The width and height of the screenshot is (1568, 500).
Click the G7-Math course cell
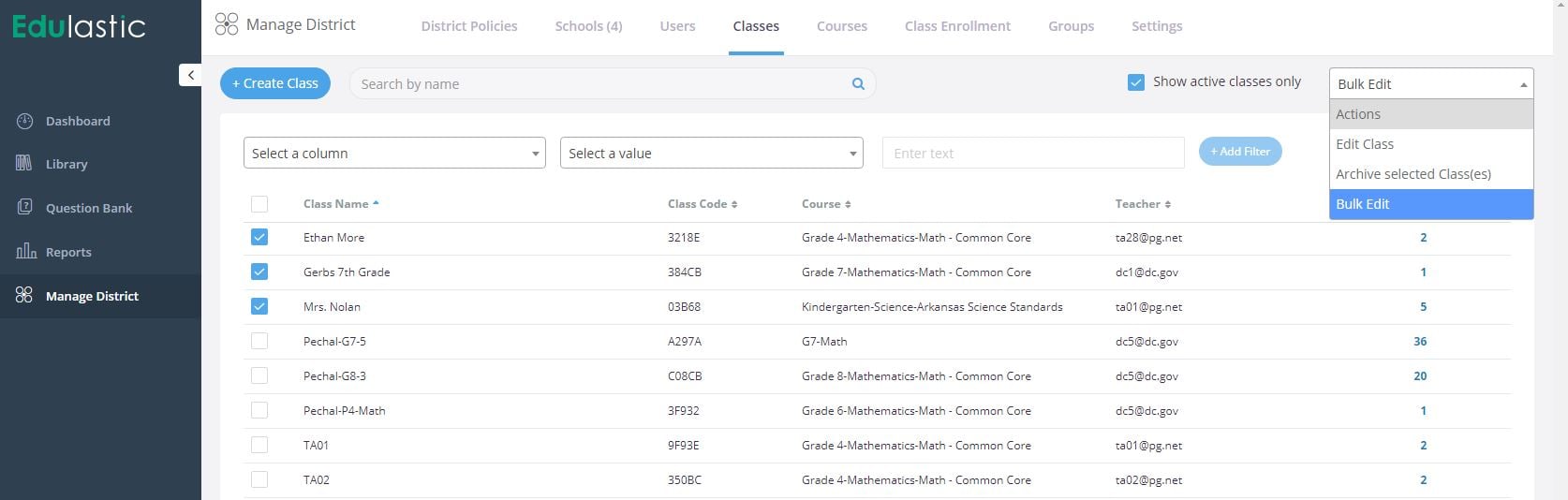(x=824, y=342)
